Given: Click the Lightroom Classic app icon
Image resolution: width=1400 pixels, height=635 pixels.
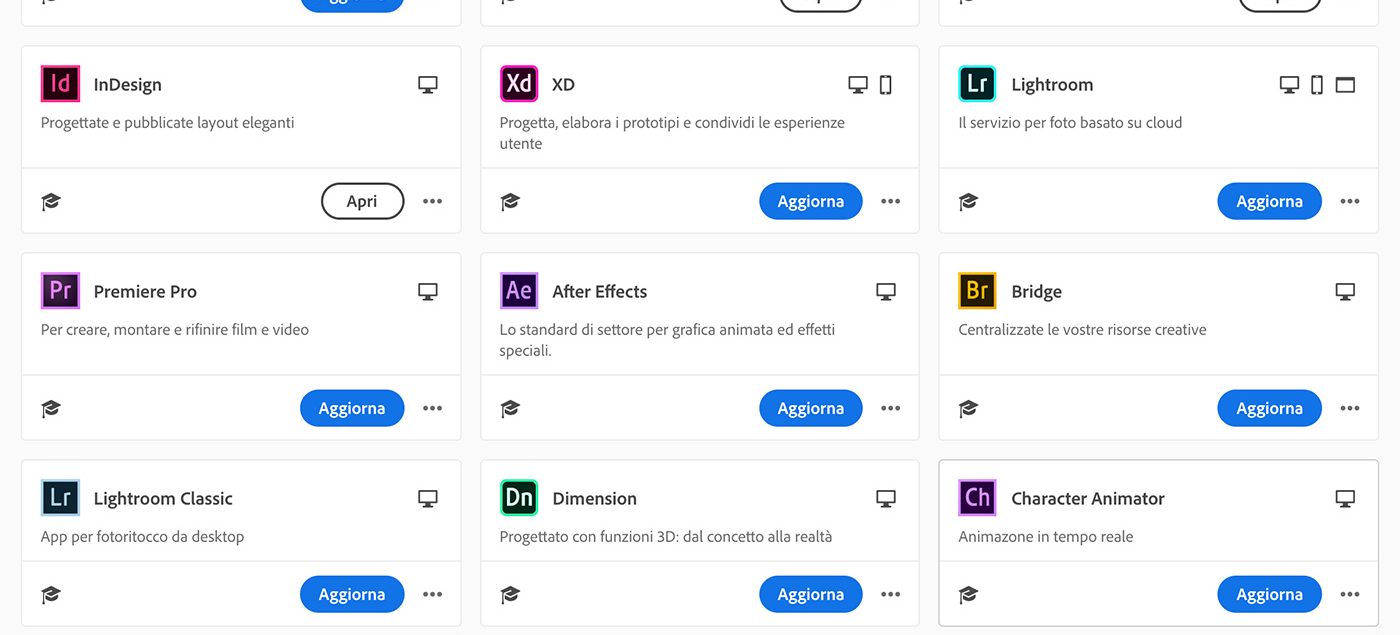Looking at the screenshot, I should click(60, 498).
